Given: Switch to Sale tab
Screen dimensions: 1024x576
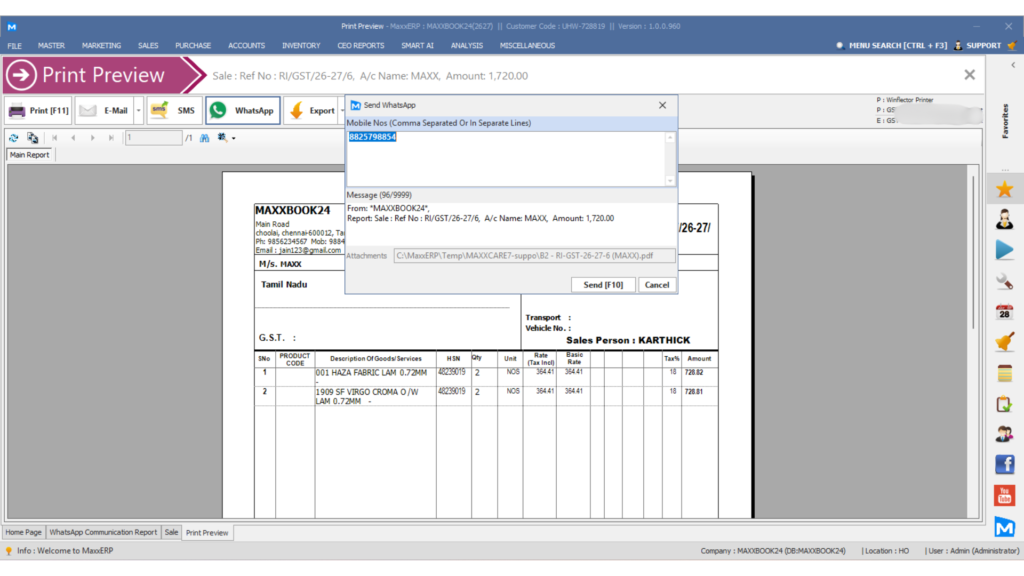Looking at the screenshot, I should 171,532.
